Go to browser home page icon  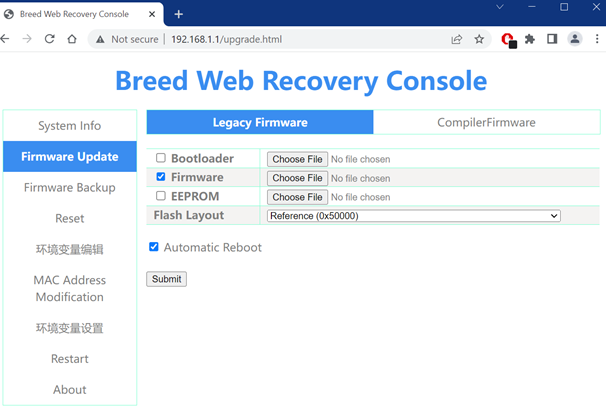[x=72, y=39]
